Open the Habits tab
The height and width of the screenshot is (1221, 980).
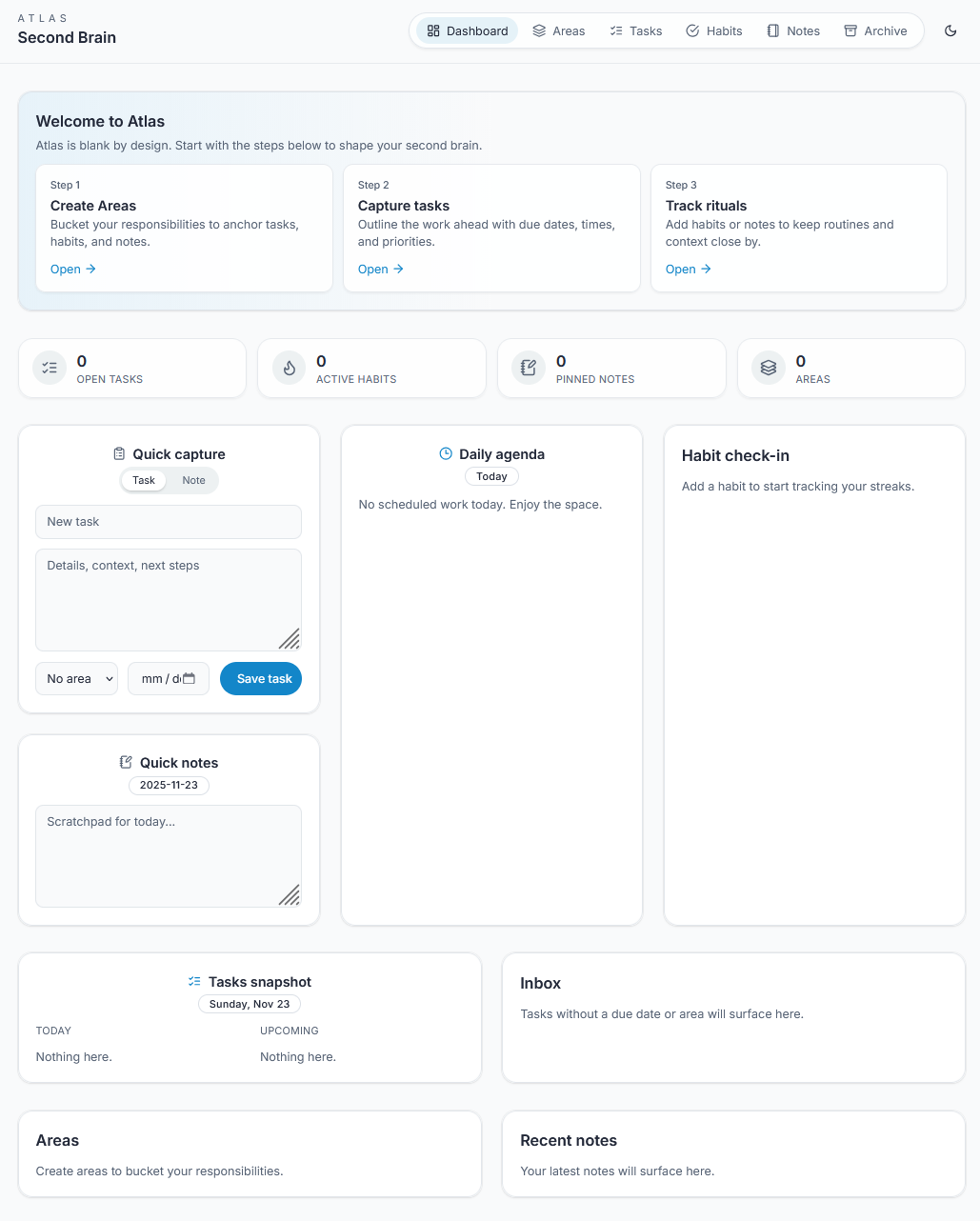point(713,30)
